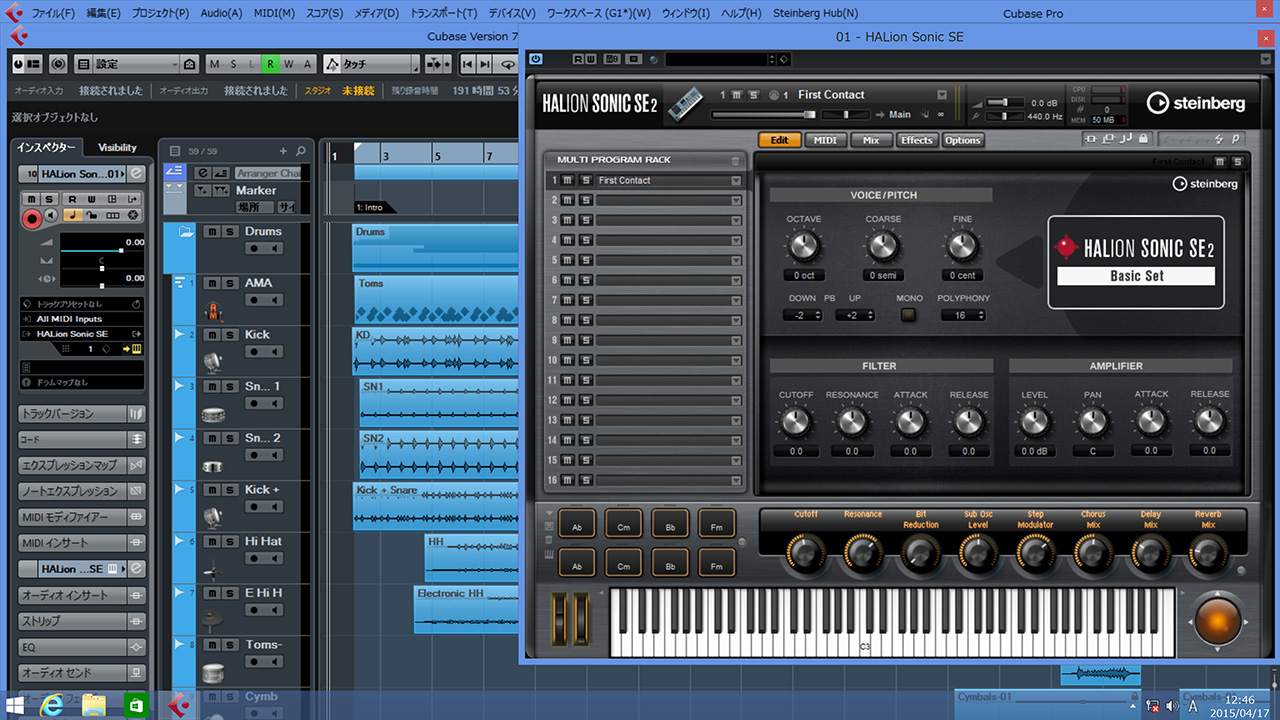The height and width of the screenshot is (720, 1280).
Task: Open the pitch bend down -2 dropdown
Action: point(802,315)
